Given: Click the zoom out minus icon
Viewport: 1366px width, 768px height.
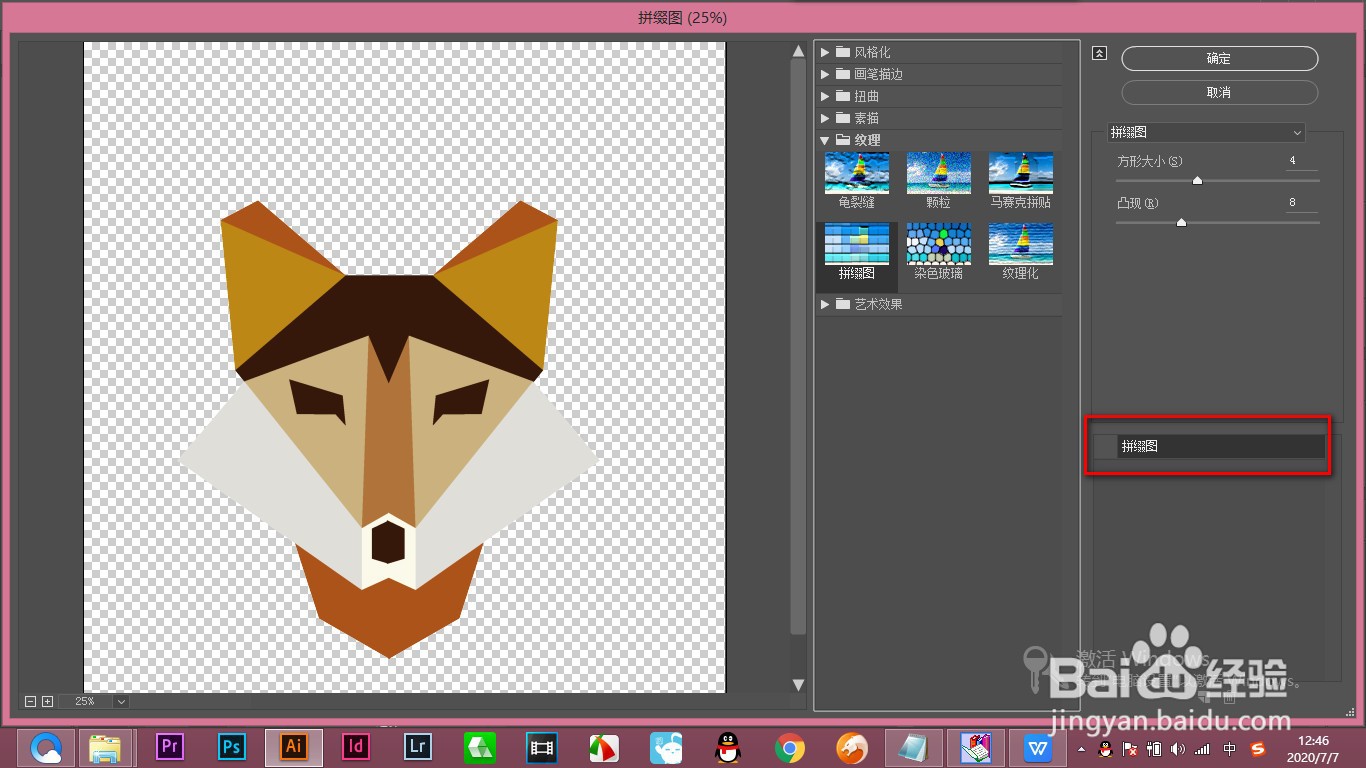Looking at the screenshot, I should click(x=30, y=702).
